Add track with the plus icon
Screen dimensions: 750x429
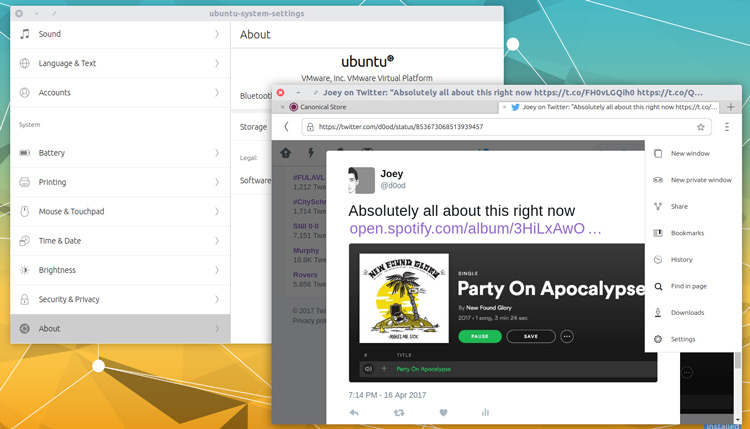384,368
